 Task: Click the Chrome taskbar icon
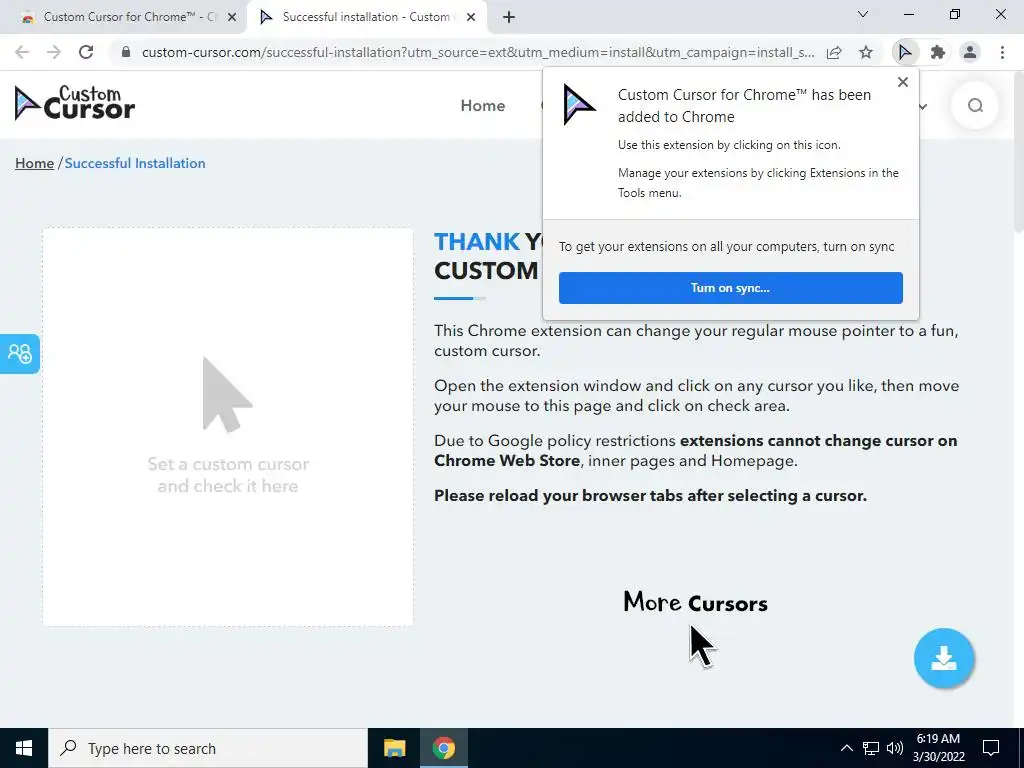(443, 748)
